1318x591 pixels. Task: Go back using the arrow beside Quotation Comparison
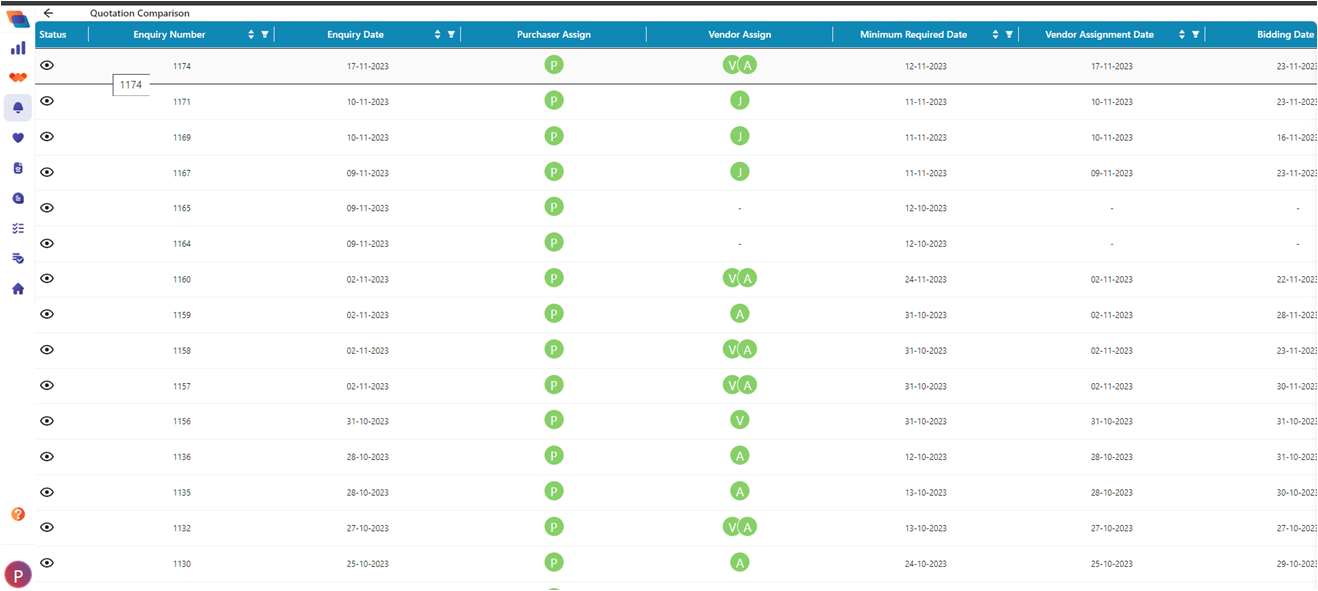[x=48, y=13]
